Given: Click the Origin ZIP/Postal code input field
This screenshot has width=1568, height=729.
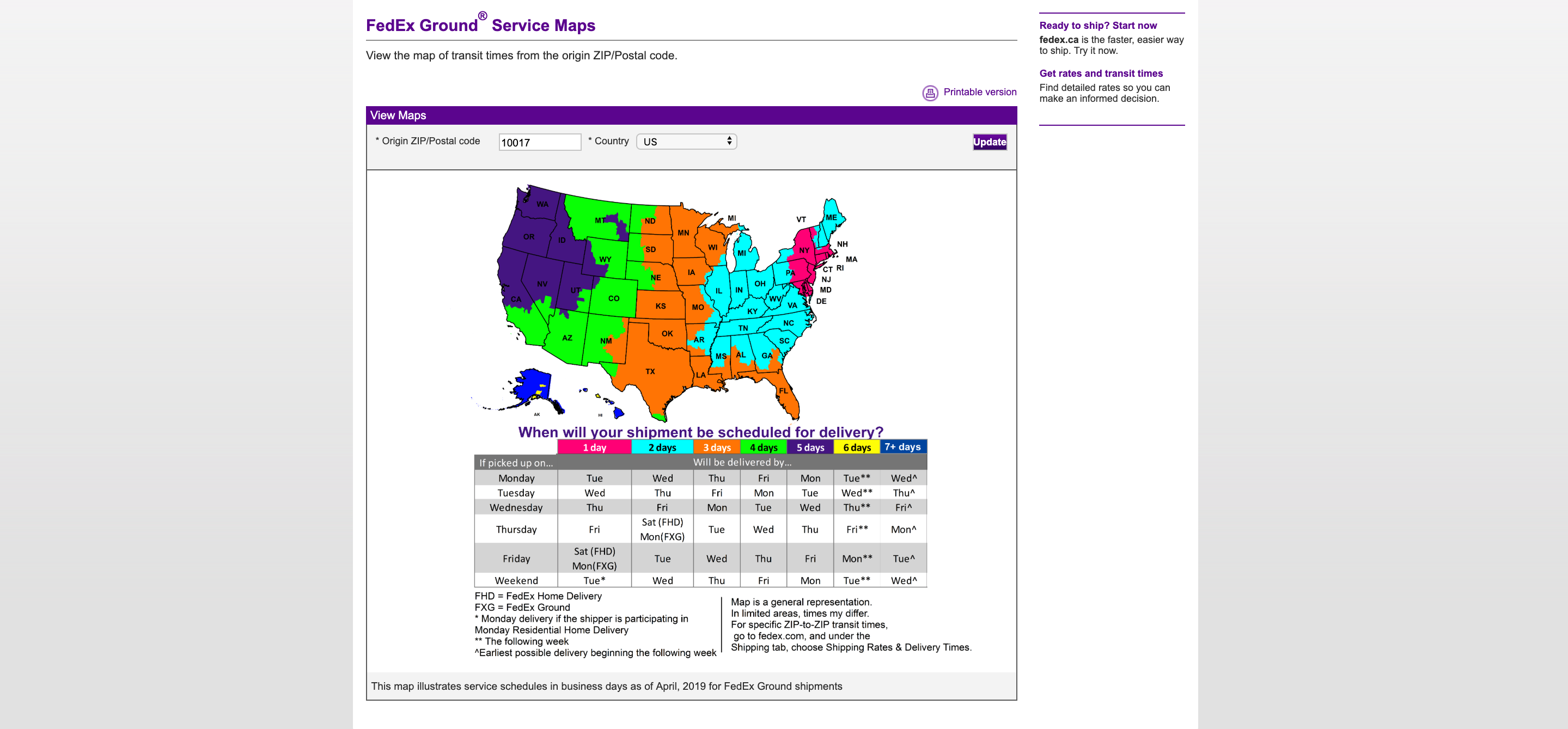Looking at the screenshot, I should coord(537,142).
